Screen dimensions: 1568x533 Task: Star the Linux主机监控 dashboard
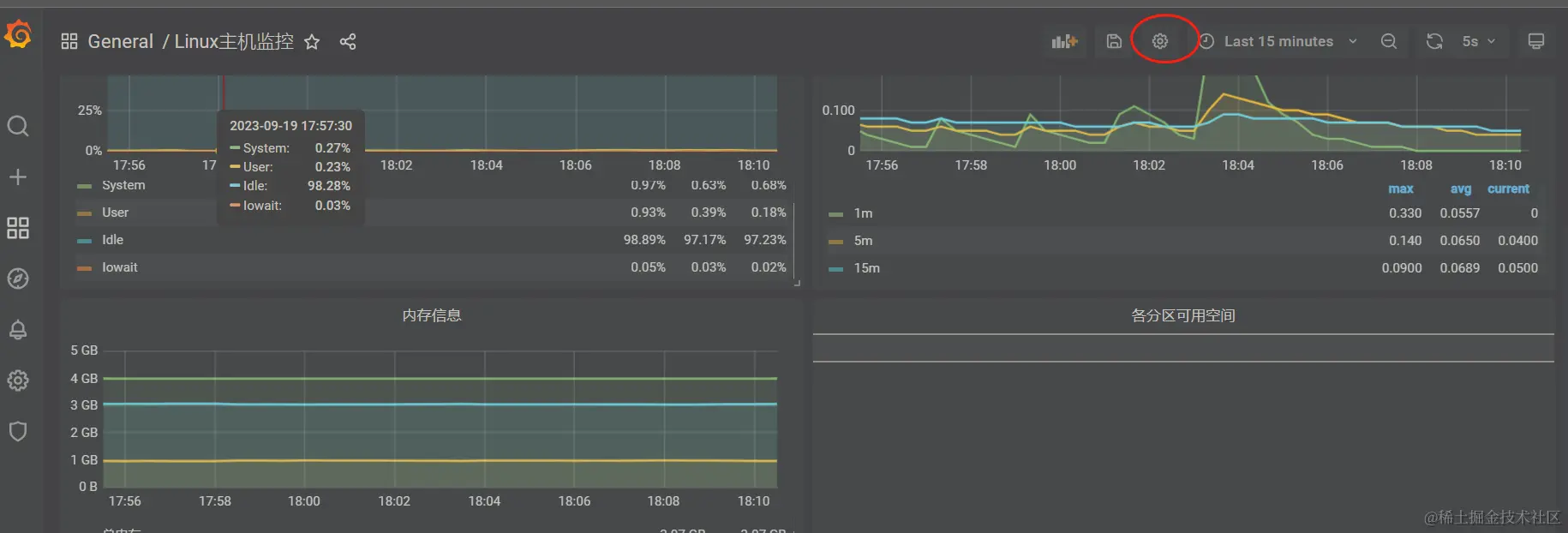point(312,41)
